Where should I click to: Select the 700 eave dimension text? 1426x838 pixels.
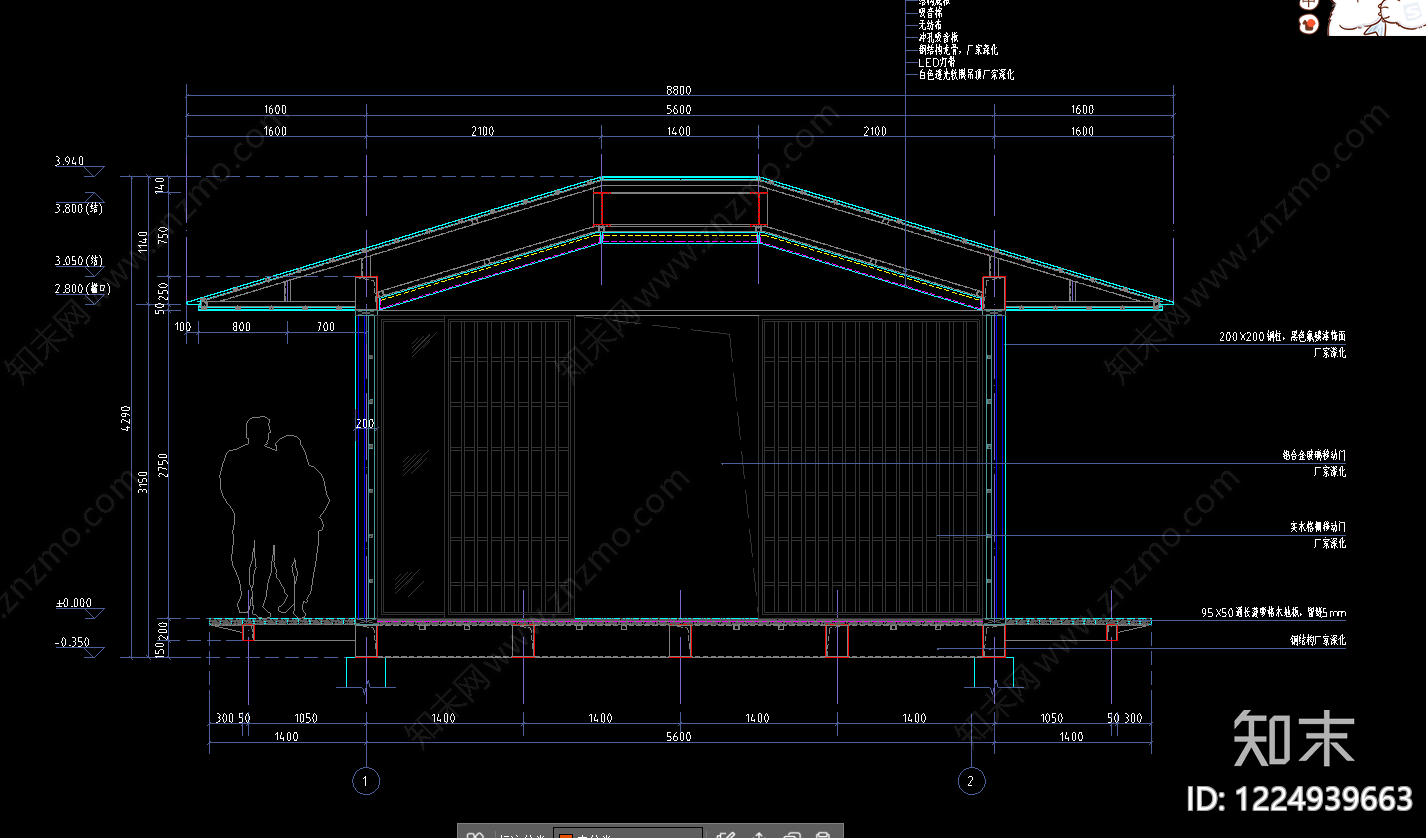pyautogui.click(x=326, y=327)
